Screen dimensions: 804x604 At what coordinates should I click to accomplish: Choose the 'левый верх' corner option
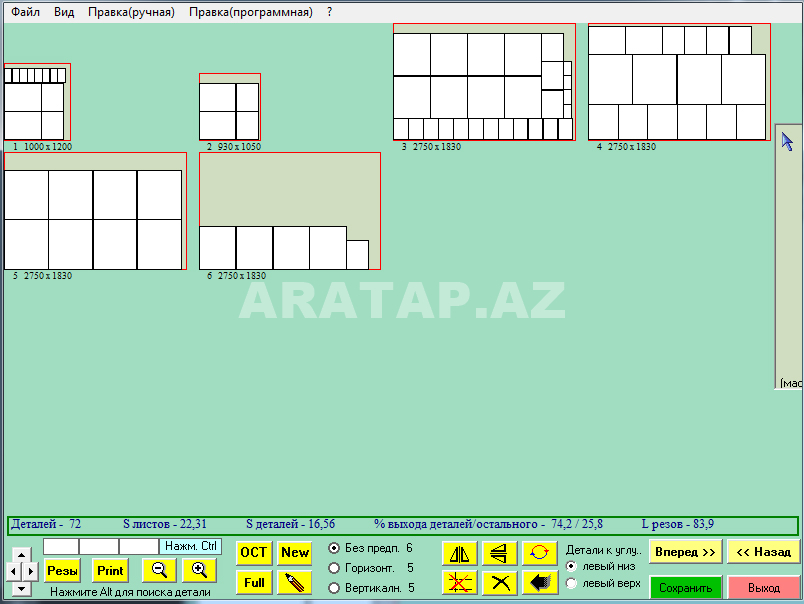(571, 584)
